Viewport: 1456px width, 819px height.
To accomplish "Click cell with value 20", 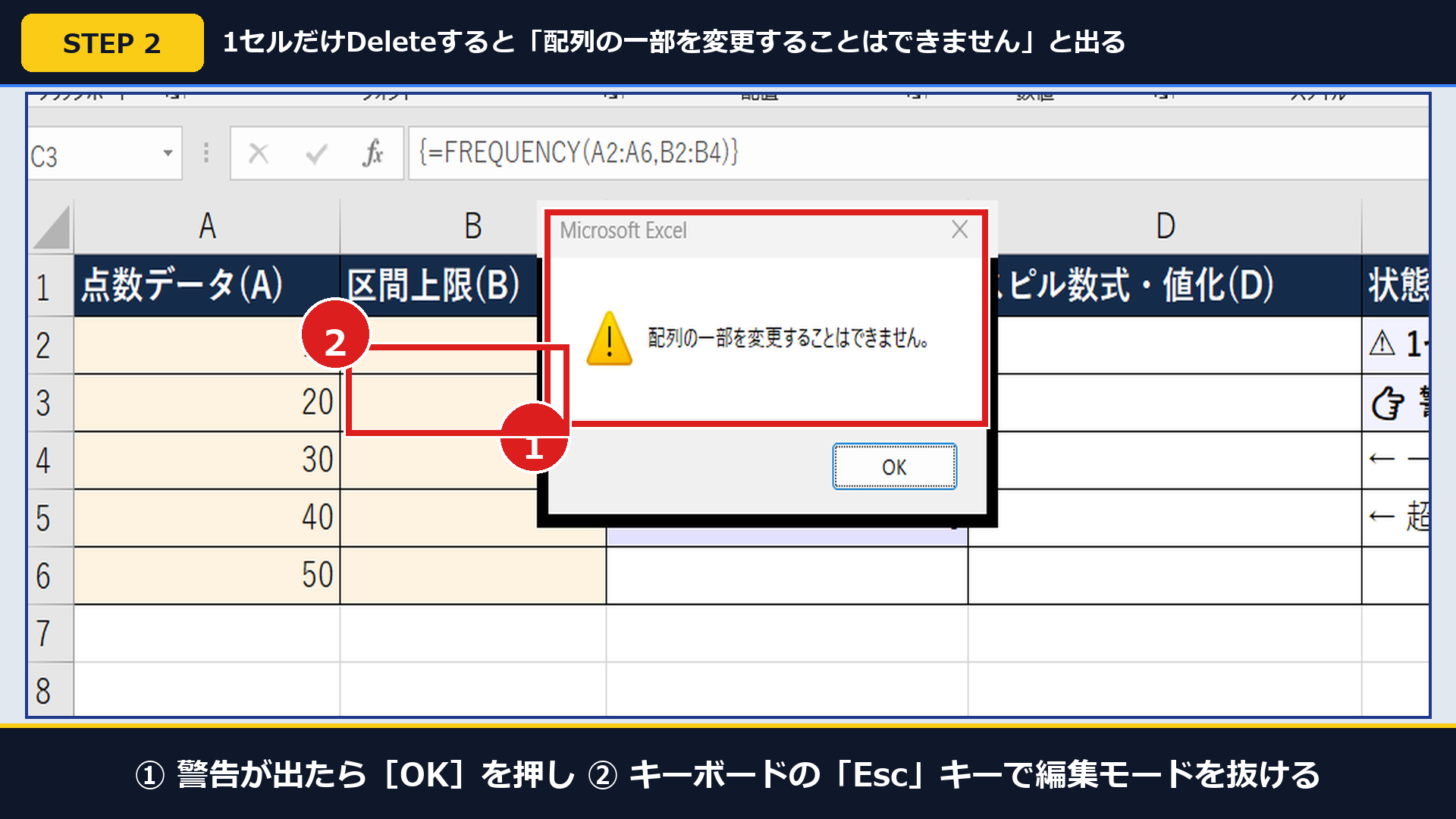I will [207, 403].
